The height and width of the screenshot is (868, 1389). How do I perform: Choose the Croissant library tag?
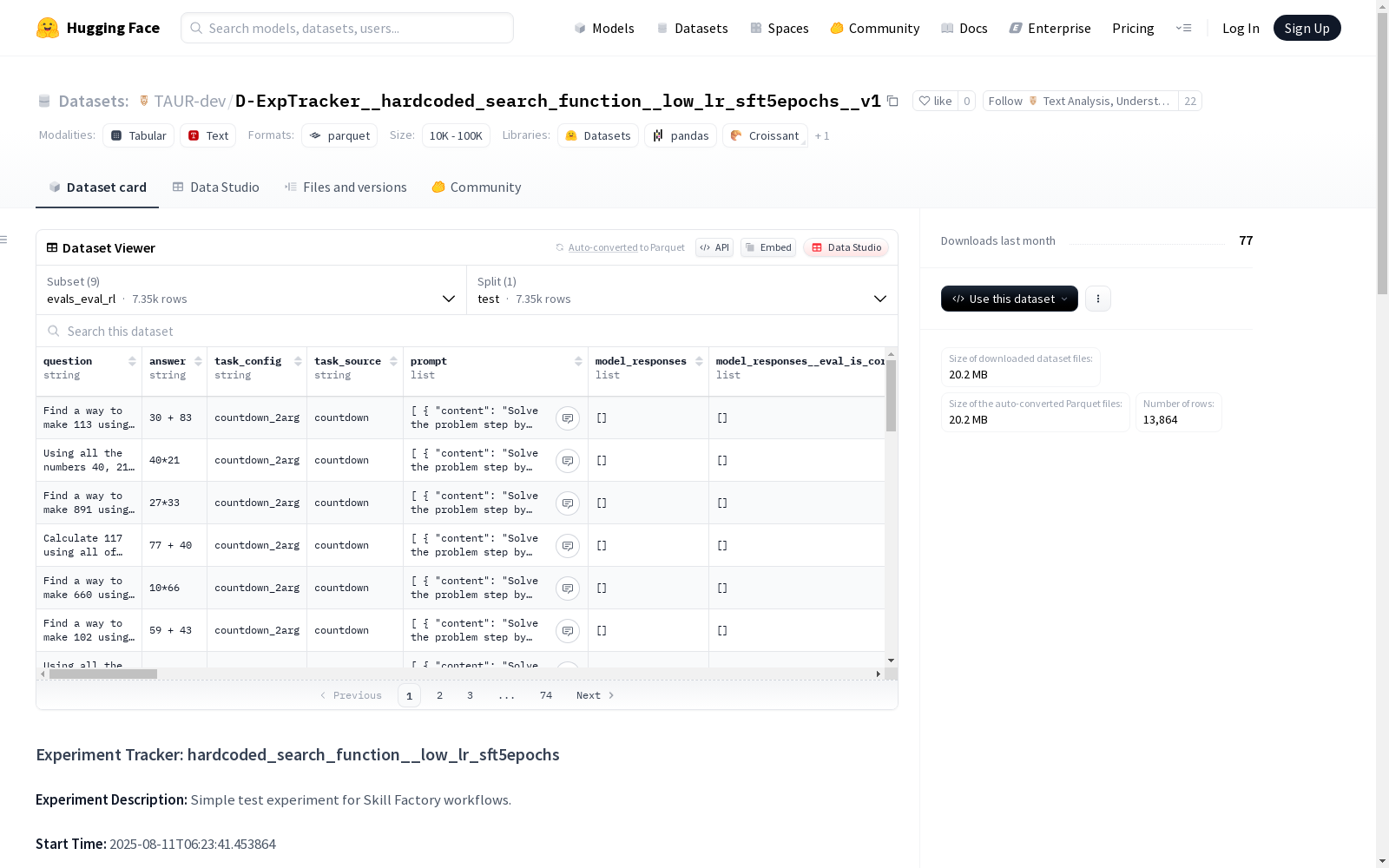pyautogui.click(x=765, y=135)
